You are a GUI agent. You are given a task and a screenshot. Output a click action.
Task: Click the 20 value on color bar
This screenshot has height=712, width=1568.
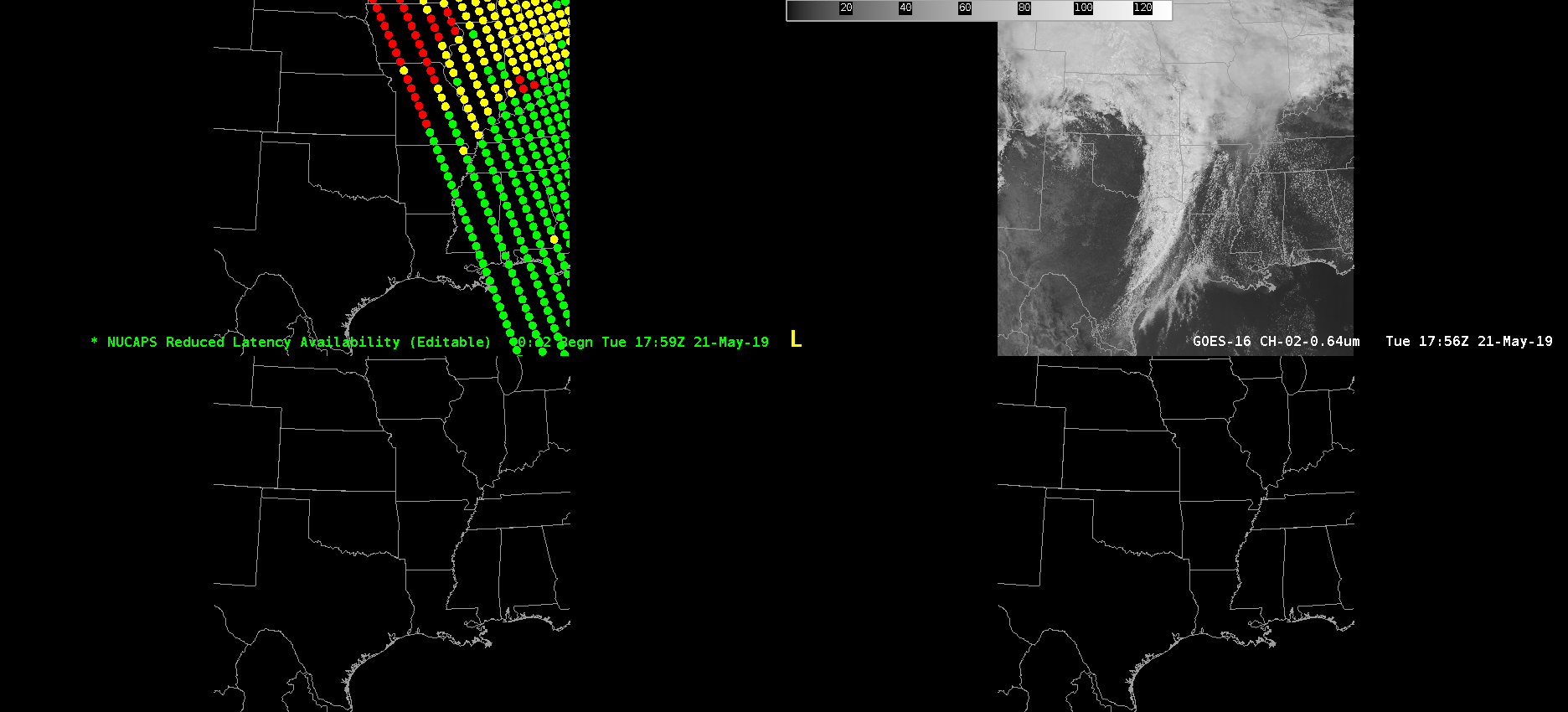(846, 8)
